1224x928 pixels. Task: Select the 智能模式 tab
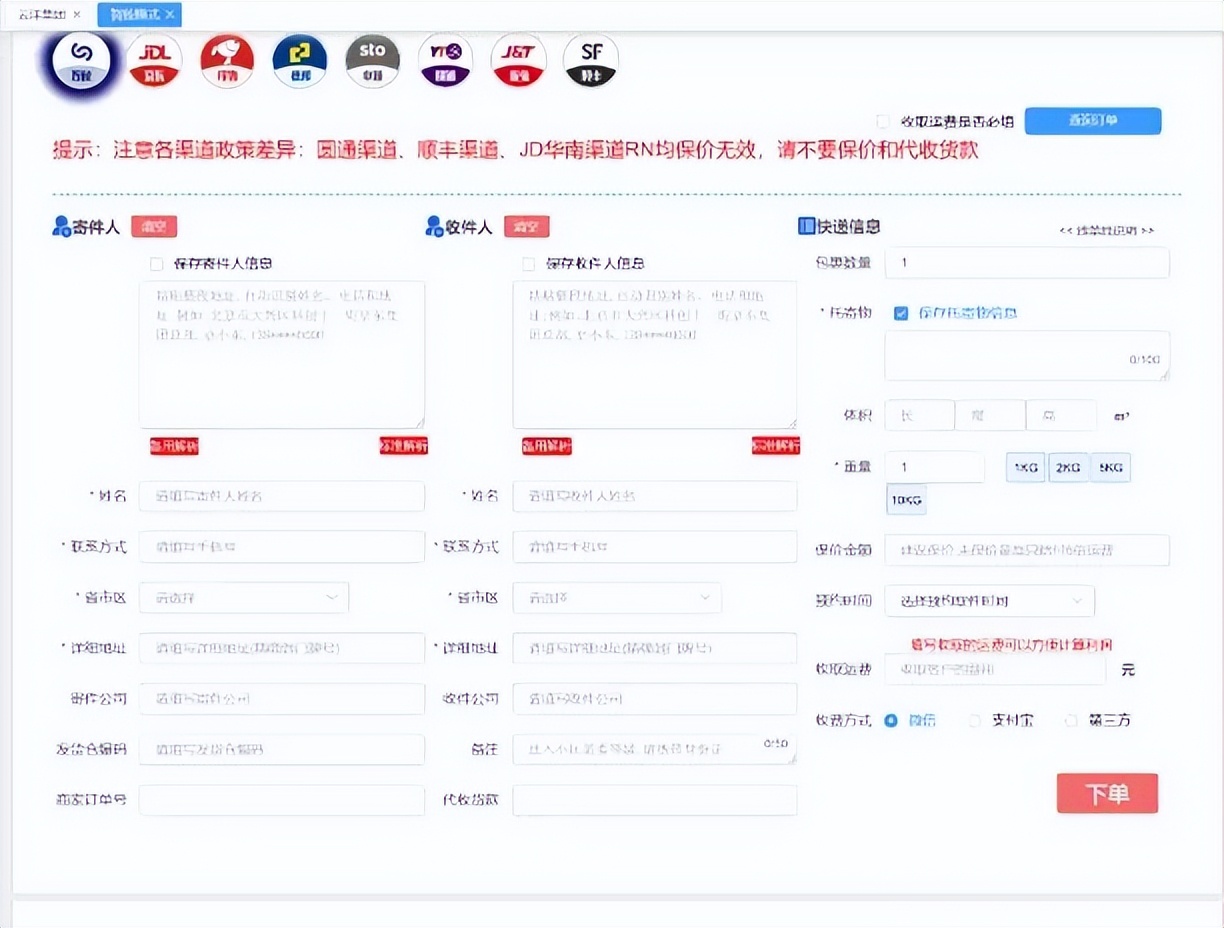(132, 14)
